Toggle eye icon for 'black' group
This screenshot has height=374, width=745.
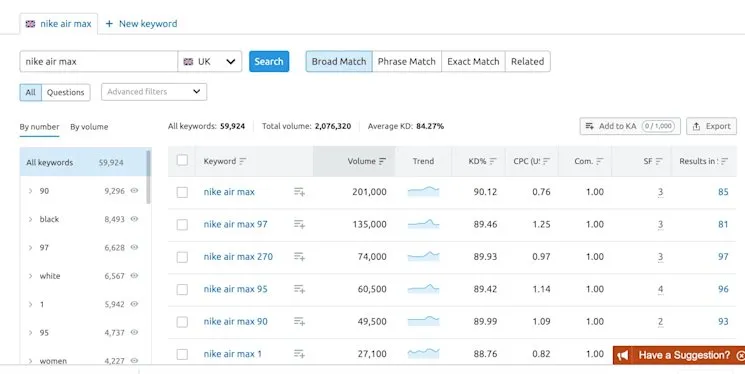(134, 219)
